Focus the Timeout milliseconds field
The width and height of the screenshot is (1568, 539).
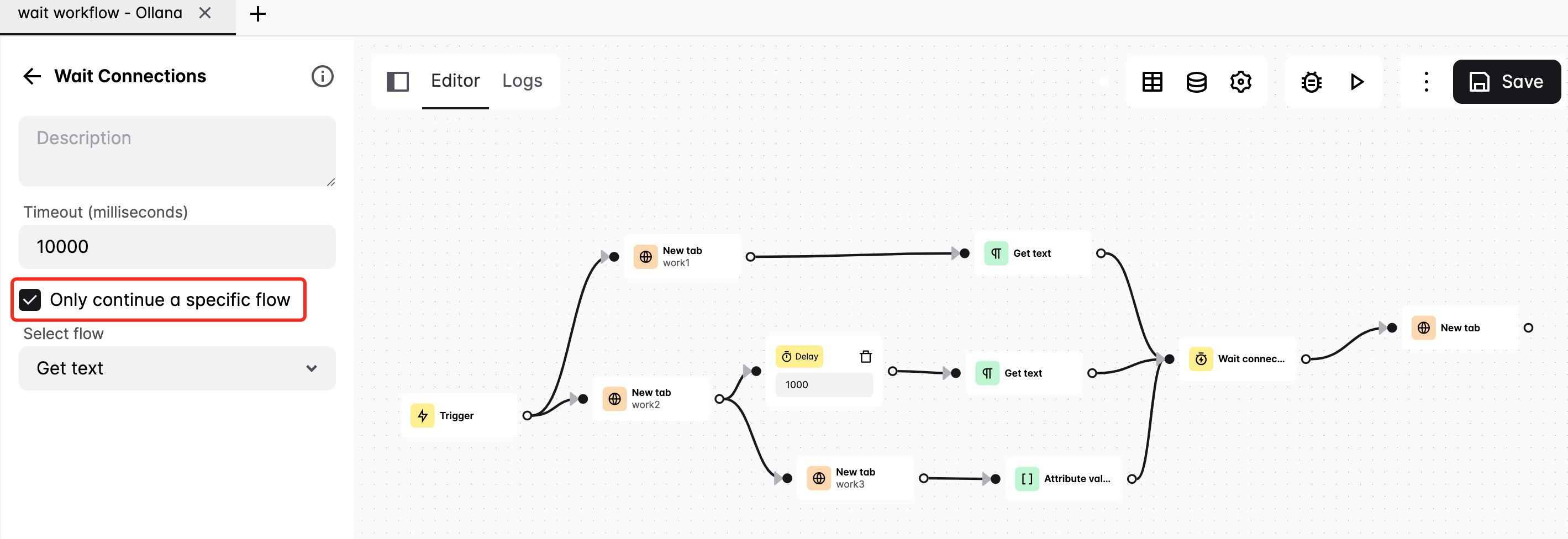click(177, 246)
